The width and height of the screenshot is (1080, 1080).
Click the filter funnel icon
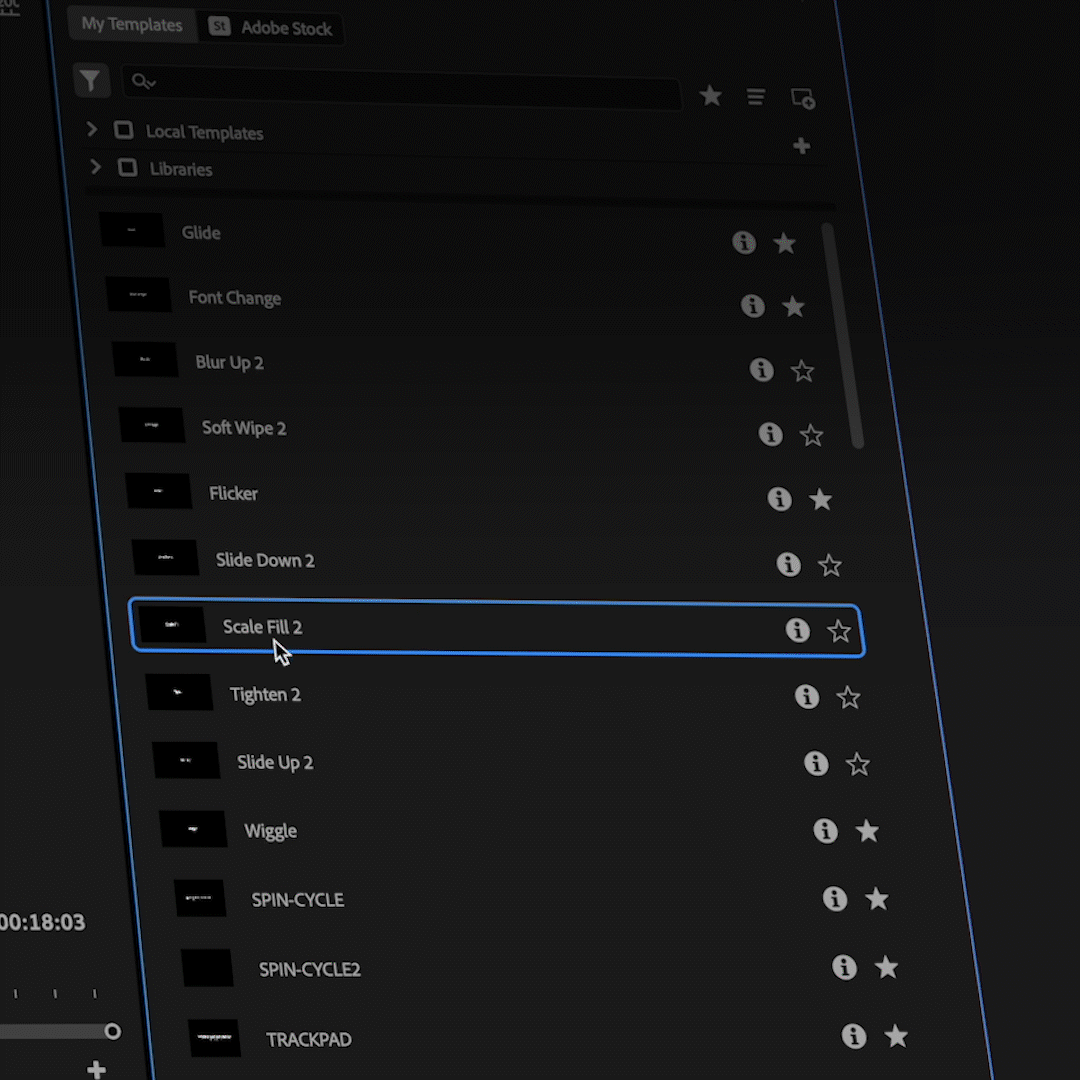[90, 80]
